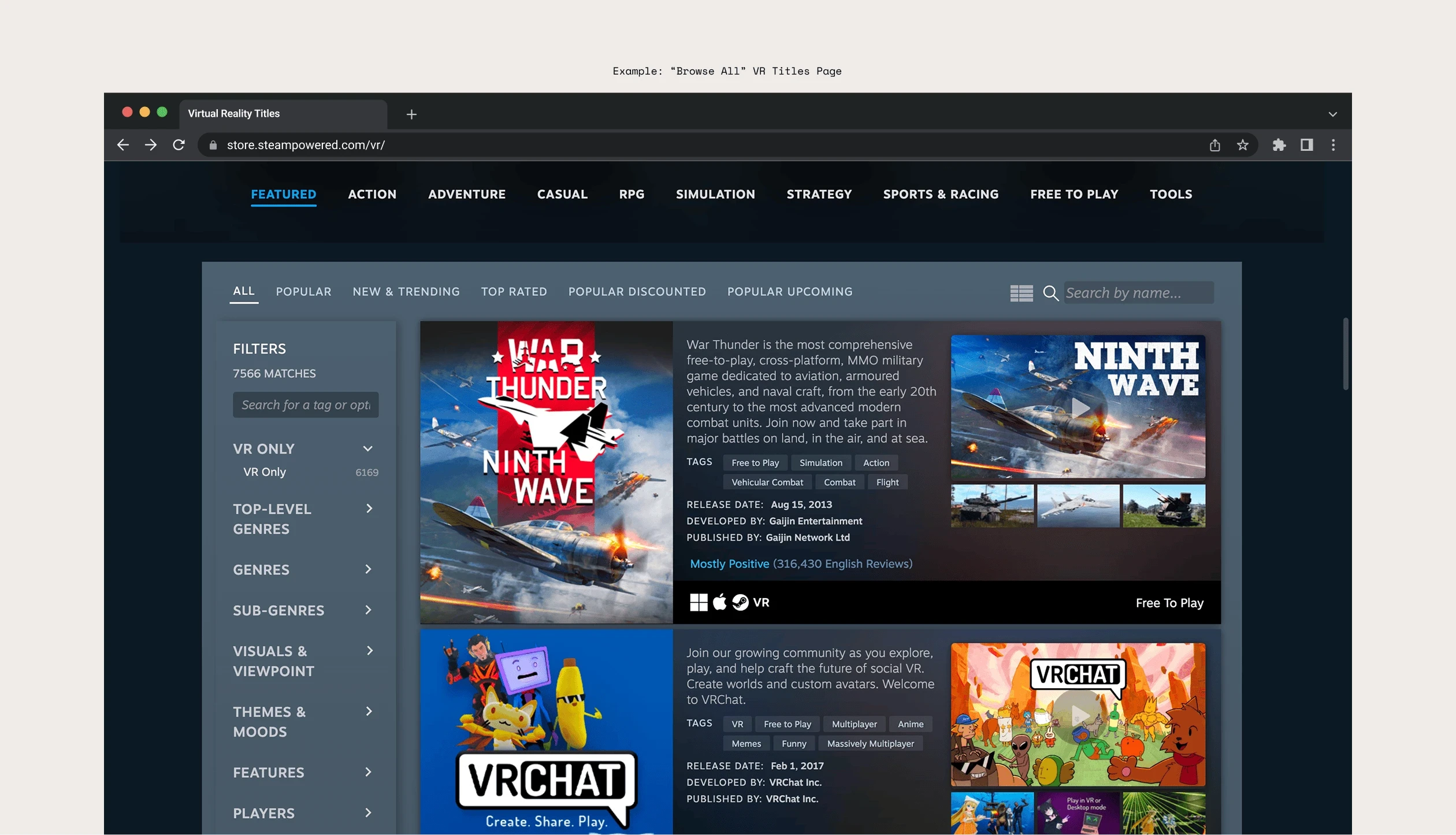Image resolution: width=1456 pixels, height=835 pixels.
Task: Play the Ninth Wave trailer video
Action: (x=1079, y=408)
